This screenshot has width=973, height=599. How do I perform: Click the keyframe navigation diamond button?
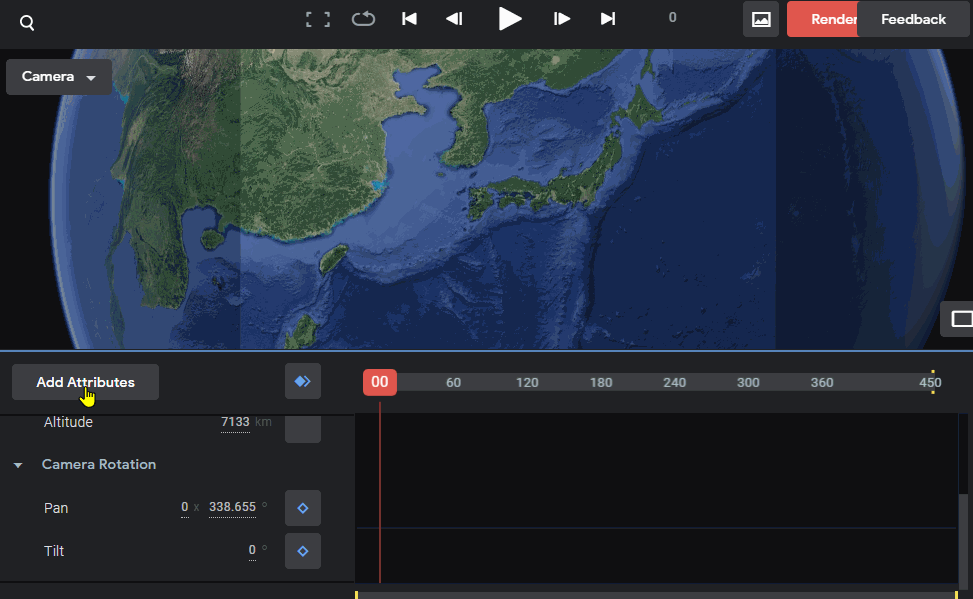tap(303, 381)
